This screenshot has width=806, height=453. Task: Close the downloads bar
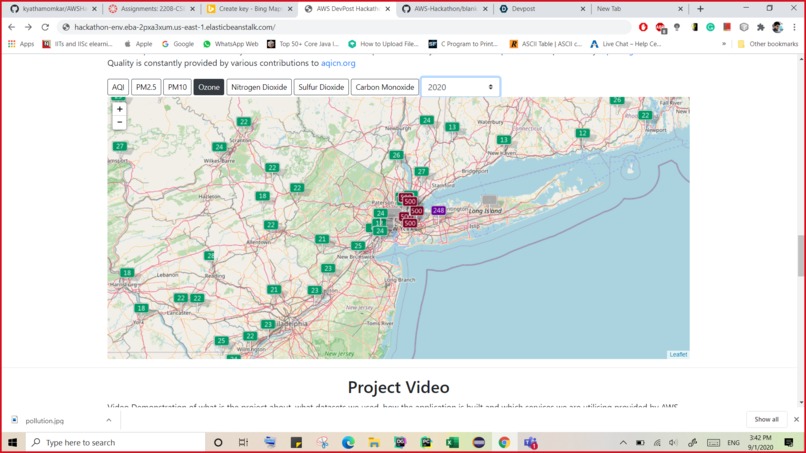point(796,420)
